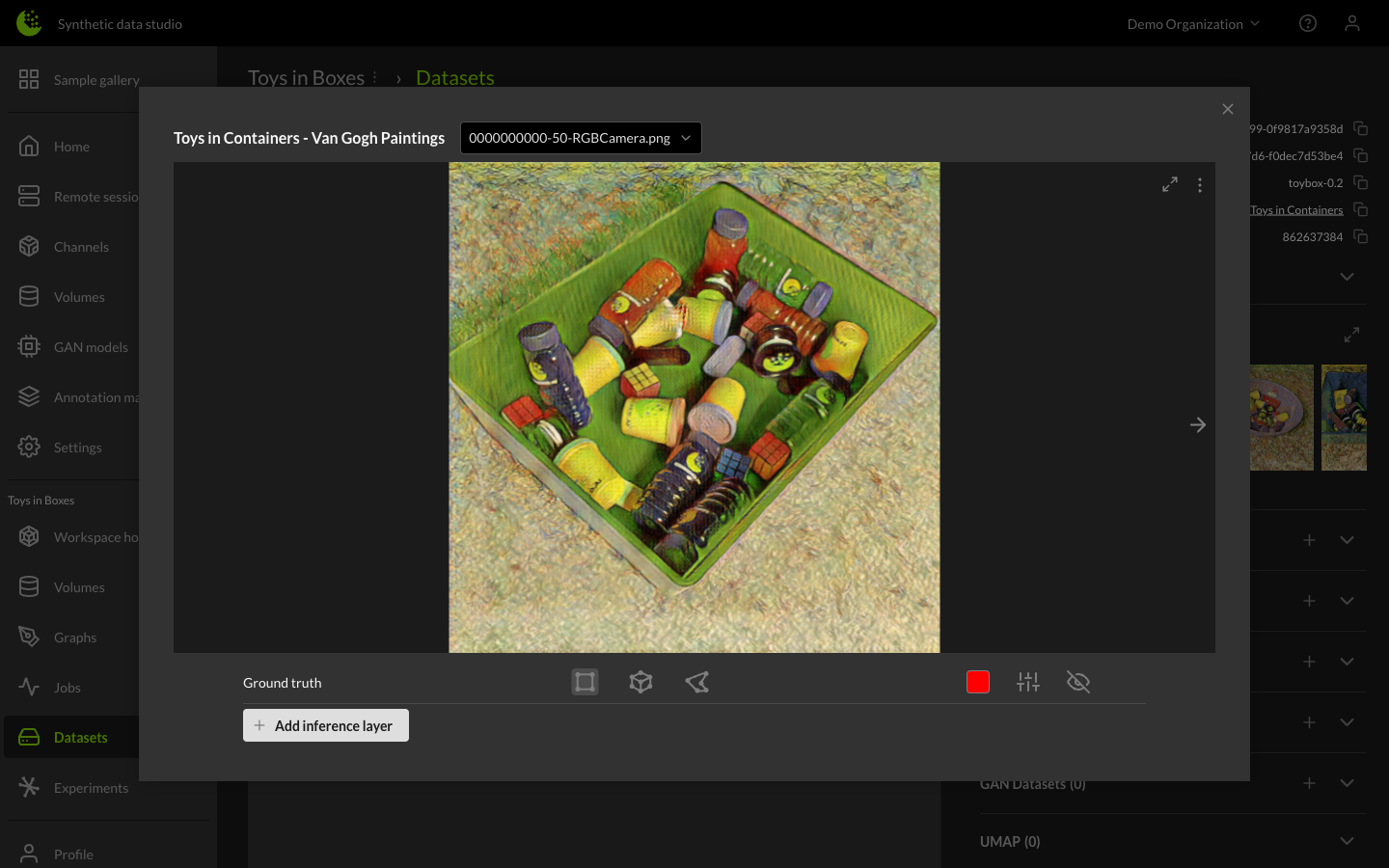Open ground truth filter sliders settings
1389x868 pixels.
click(x=1028, y=682)
